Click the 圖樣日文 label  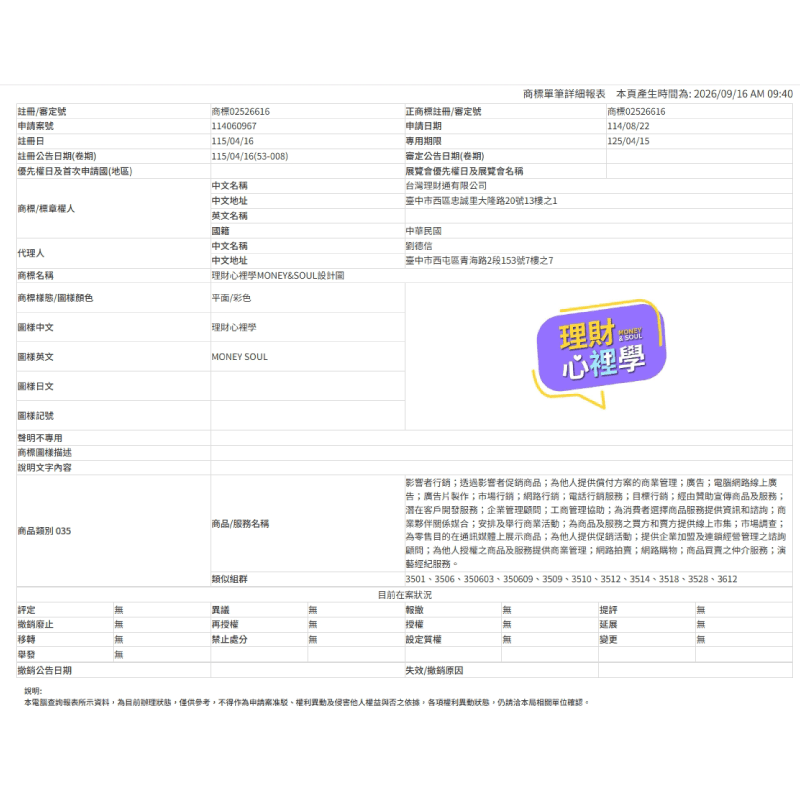(x=35, y=386)
